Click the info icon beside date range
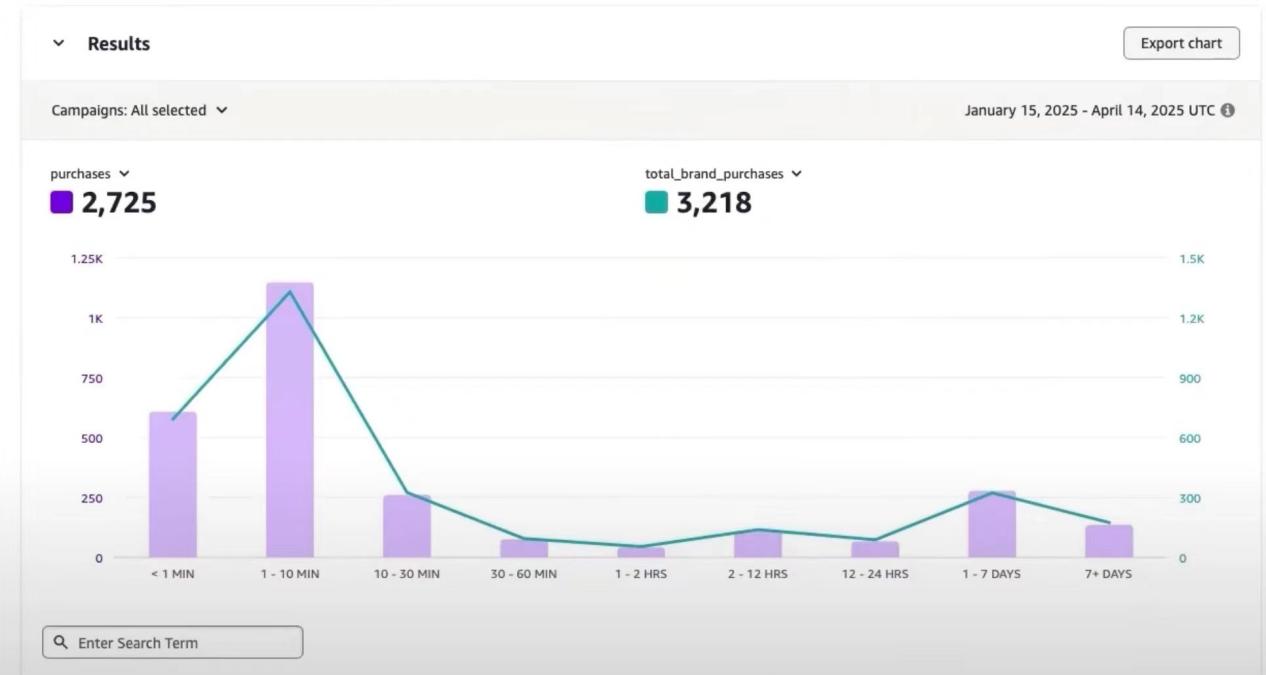The width and height of the screenshot is (1266, 675). 1227,111
